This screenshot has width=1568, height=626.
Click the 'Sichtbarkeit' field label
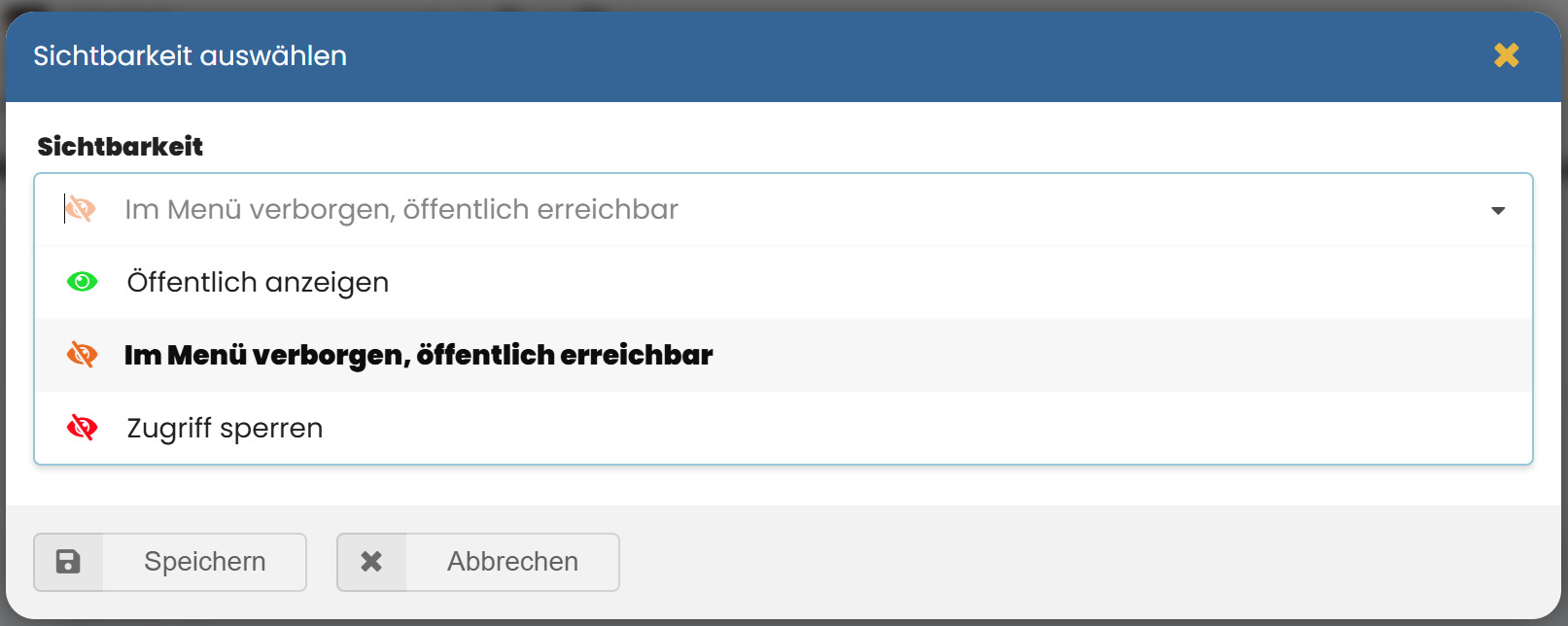[120, 147]
